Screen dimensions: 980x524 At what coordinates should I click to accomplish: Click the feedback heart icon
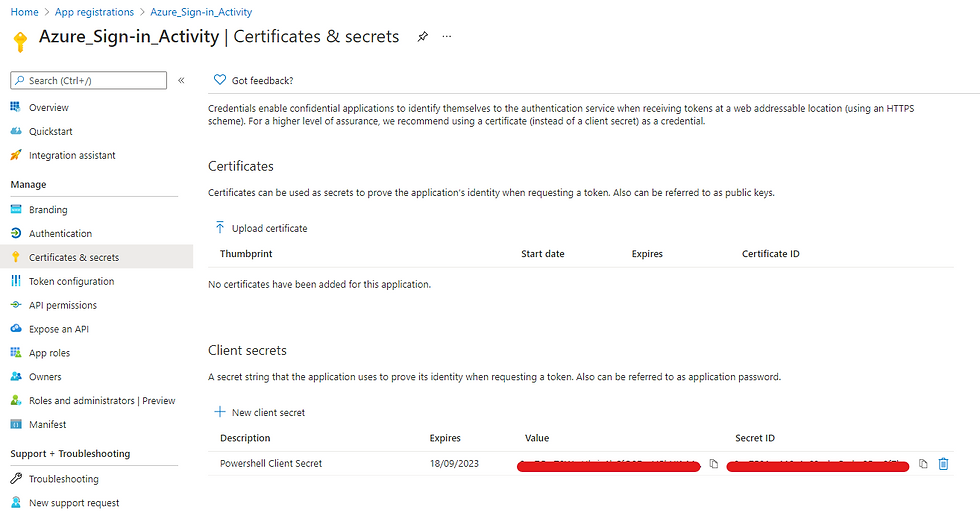pyautogui.click(x=219, y=80)
